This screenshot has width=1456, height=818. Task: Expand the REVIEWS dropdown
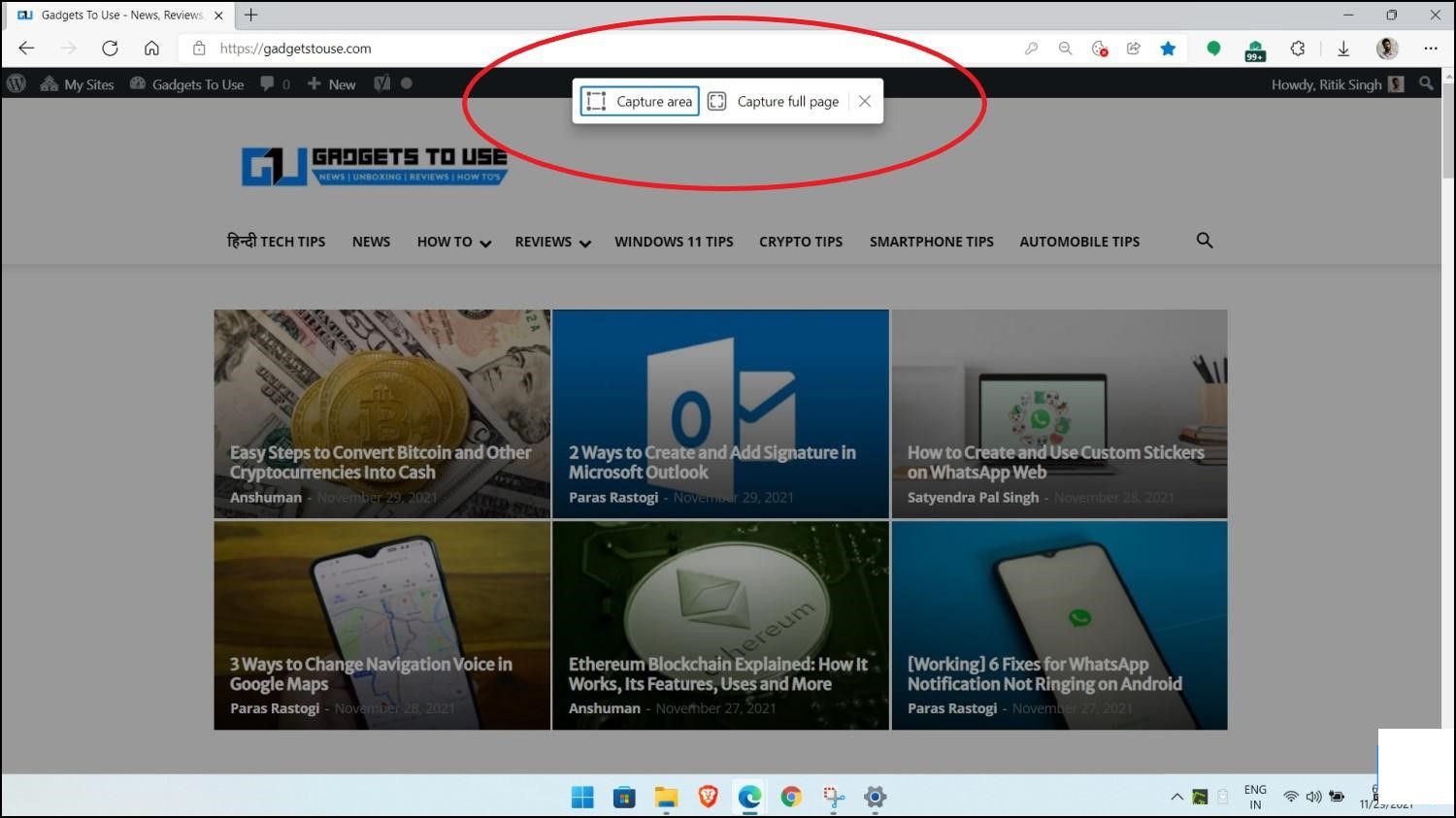coord(552,242)
